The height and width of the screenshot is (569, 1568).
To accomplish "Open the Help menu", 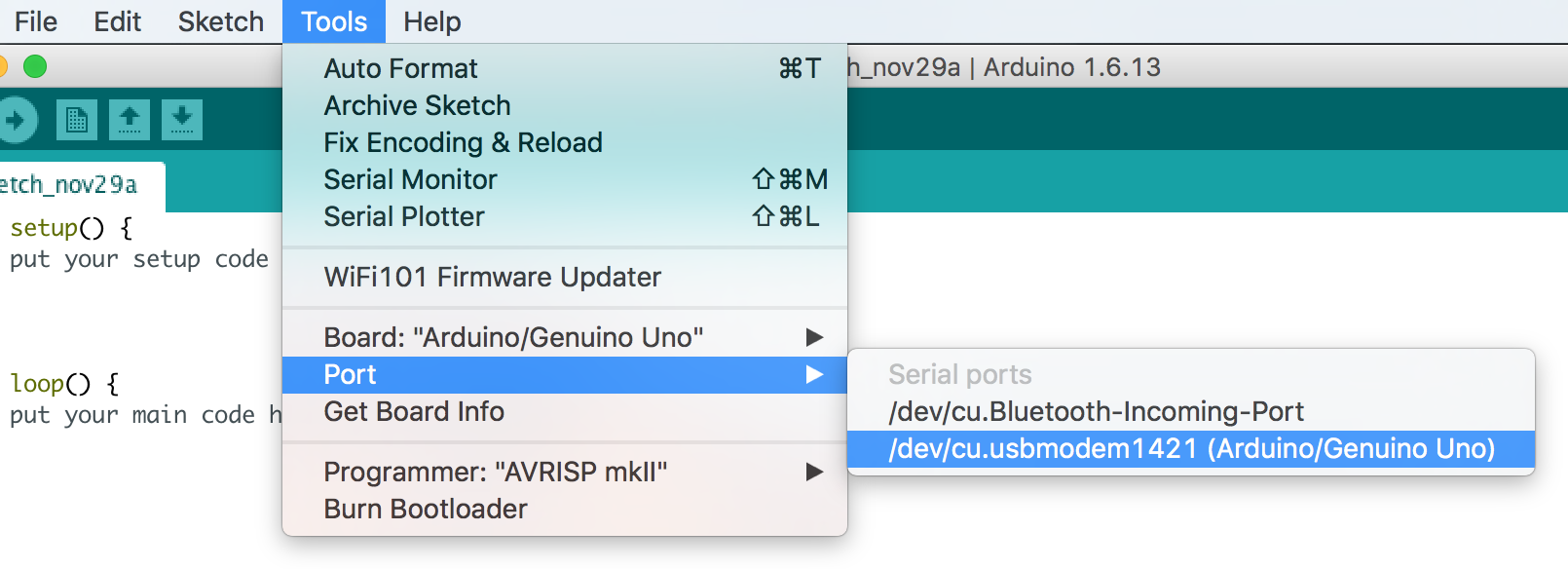I will point(431,21).
